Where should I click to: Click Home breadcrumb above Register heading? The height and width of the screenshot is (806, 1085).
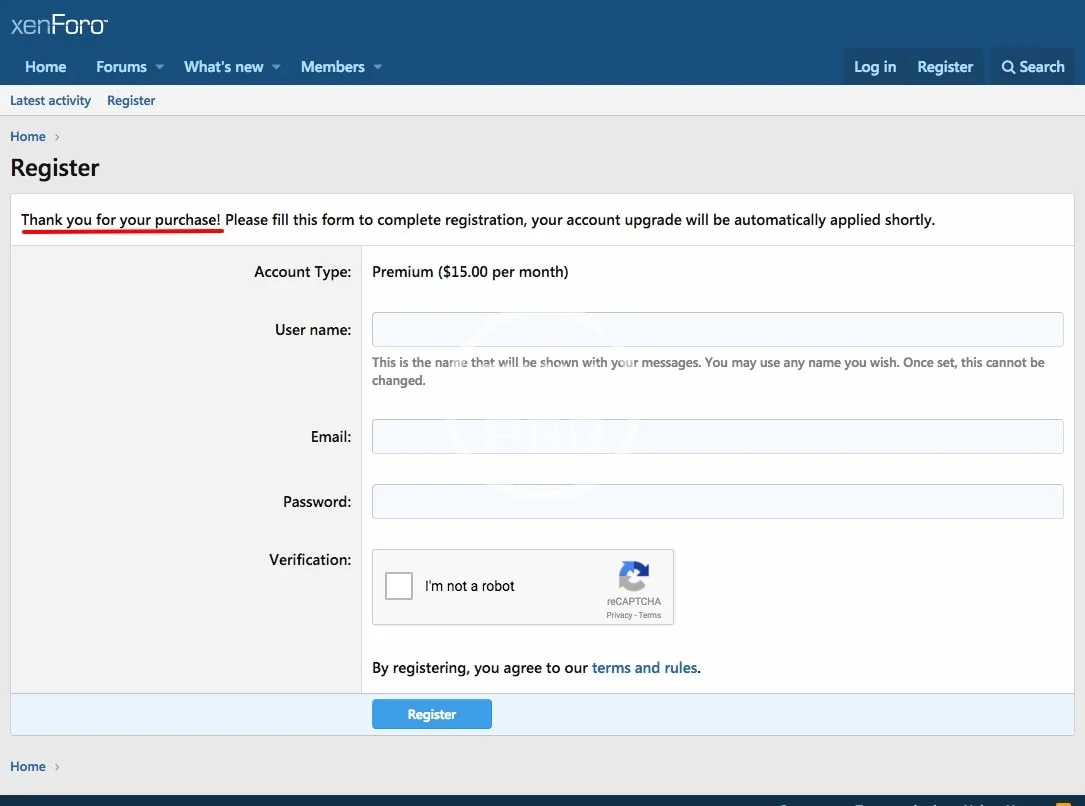[x=28, y=136]
